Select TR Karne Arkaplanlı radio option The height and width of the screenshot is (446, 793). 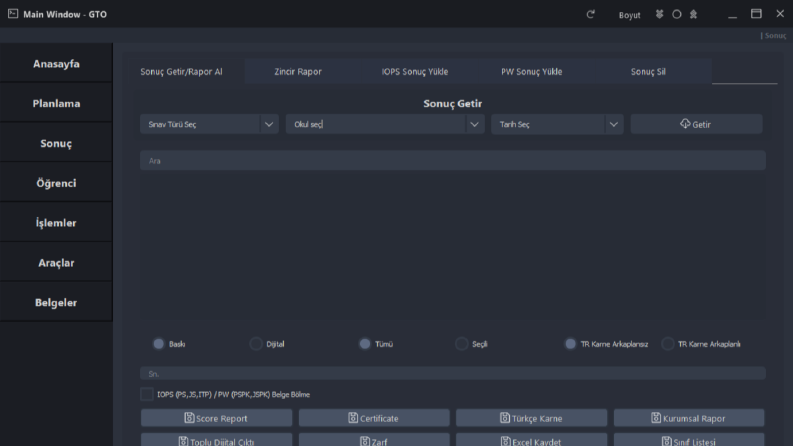[x=668, y=344]
